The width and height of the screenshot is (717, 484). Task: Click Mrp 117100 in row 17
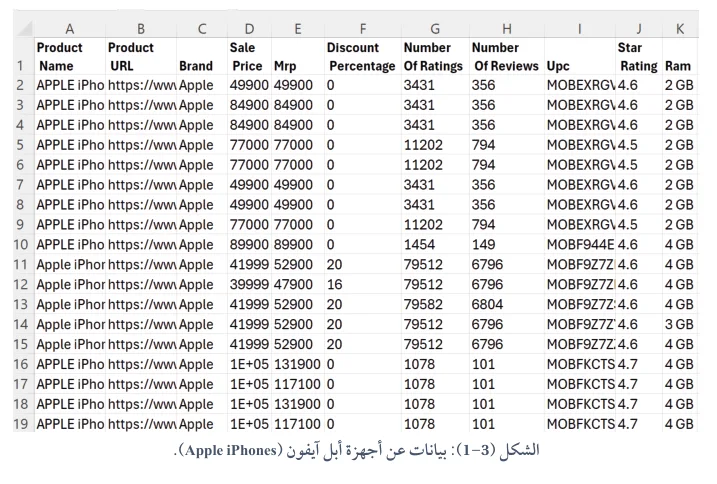pos(298,384)
